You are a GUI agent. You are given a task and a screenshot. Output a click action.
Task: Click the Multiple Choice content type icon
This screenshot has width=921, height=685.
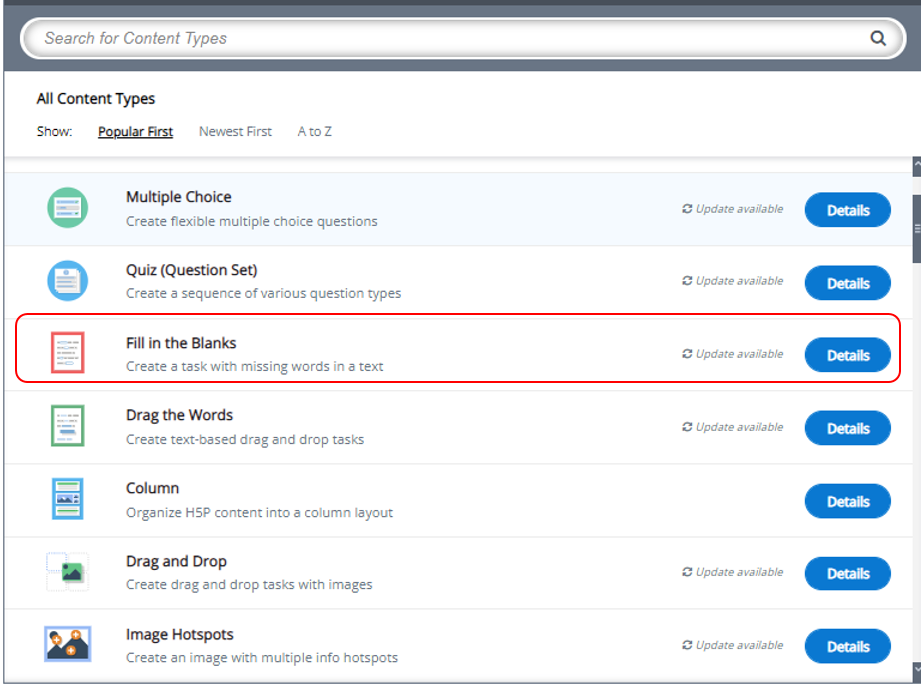67,208
